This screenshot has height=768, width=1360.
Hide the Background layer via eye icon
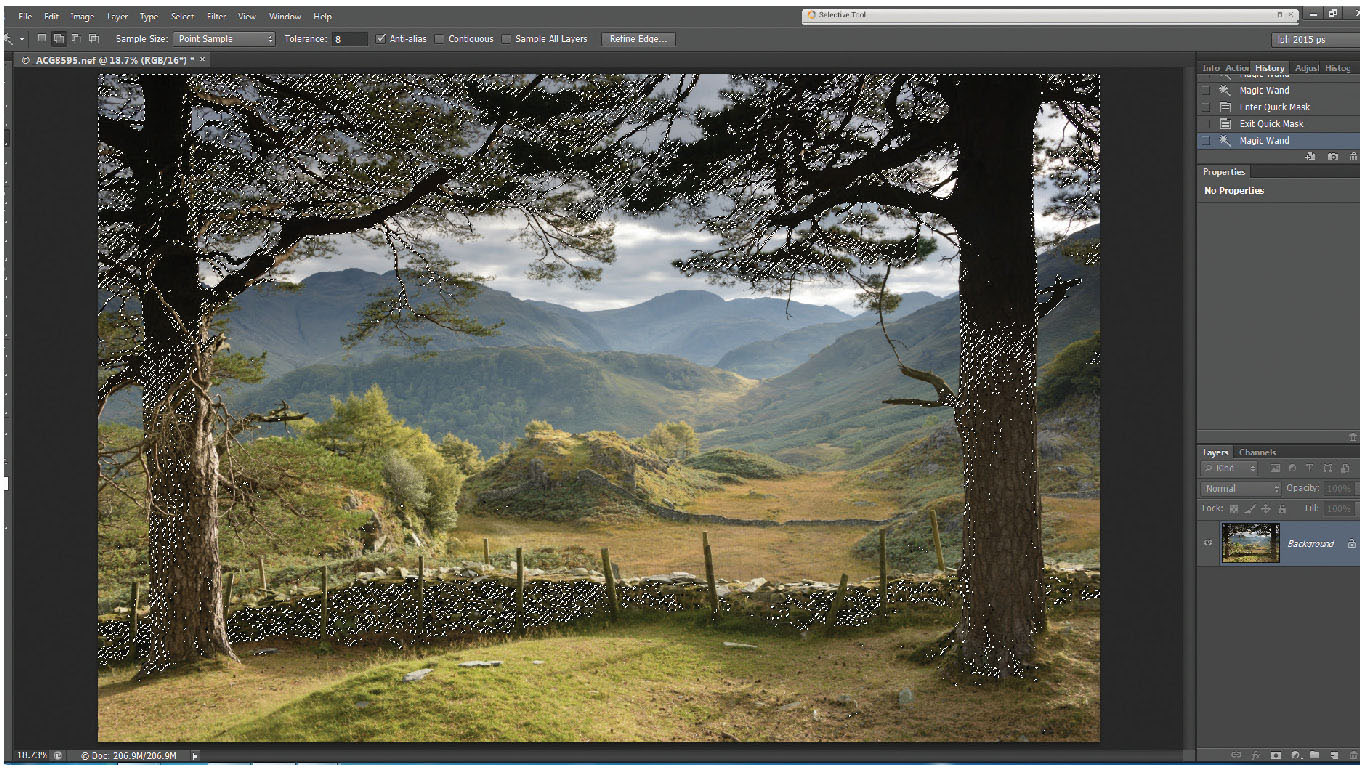pyautogui.click(x=1208, y=544)
